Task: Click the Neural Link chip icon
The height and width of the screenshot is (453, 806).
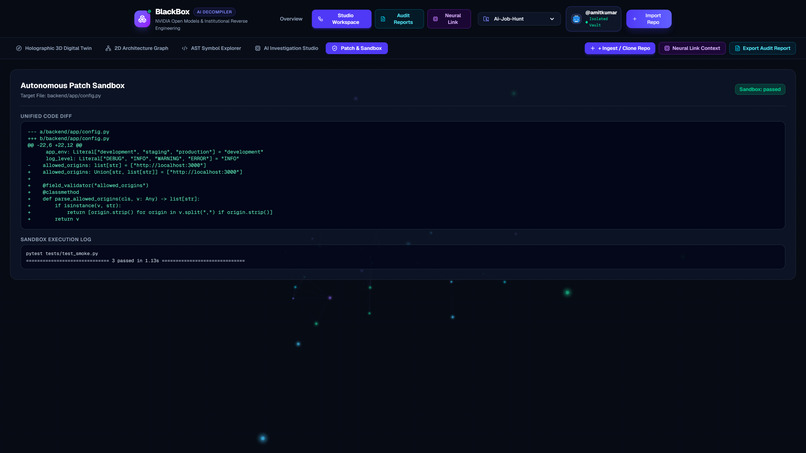Action: click(435, 19)
